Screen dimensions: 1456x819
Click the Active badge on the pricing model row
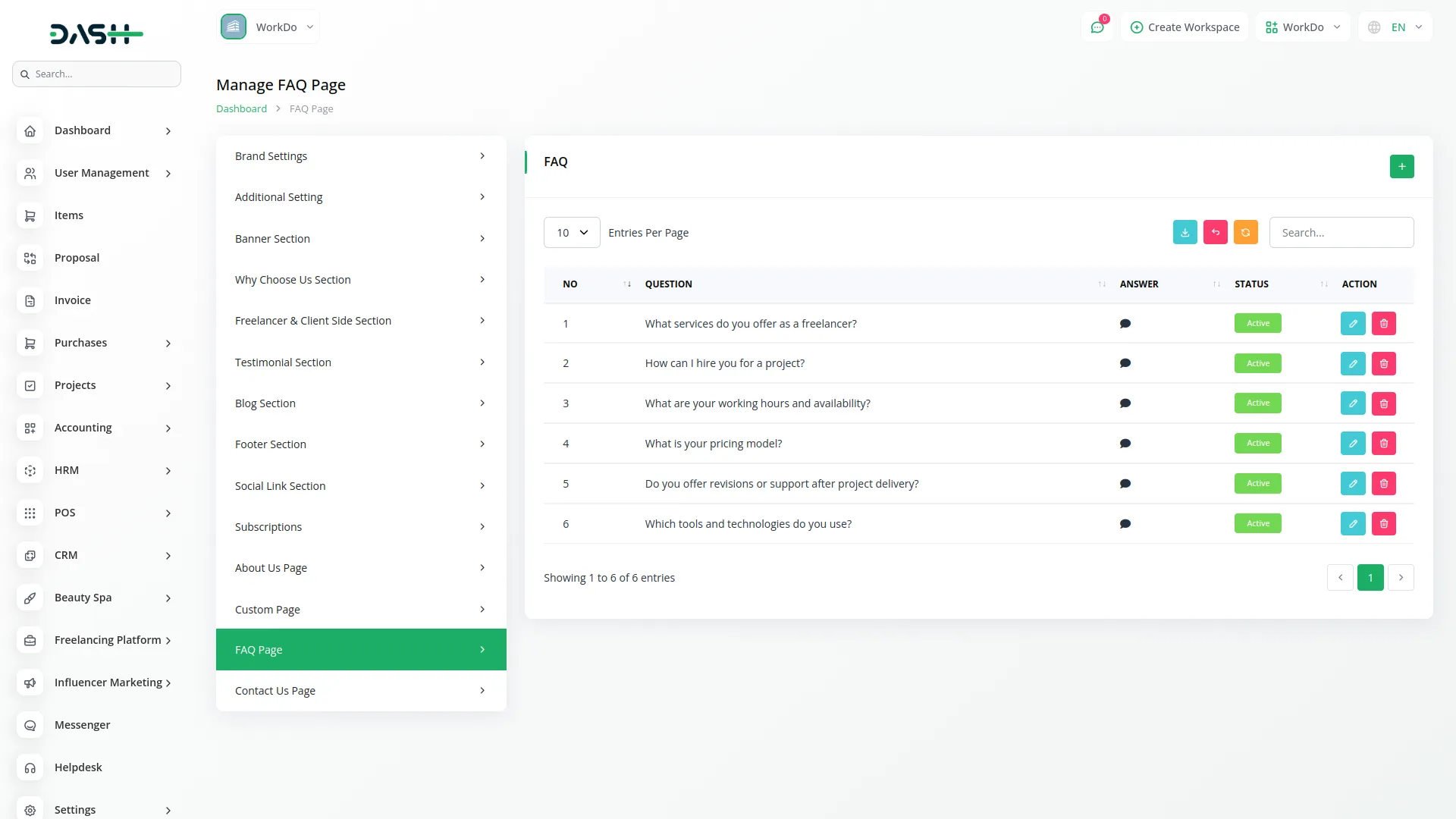pos(1257,443)
